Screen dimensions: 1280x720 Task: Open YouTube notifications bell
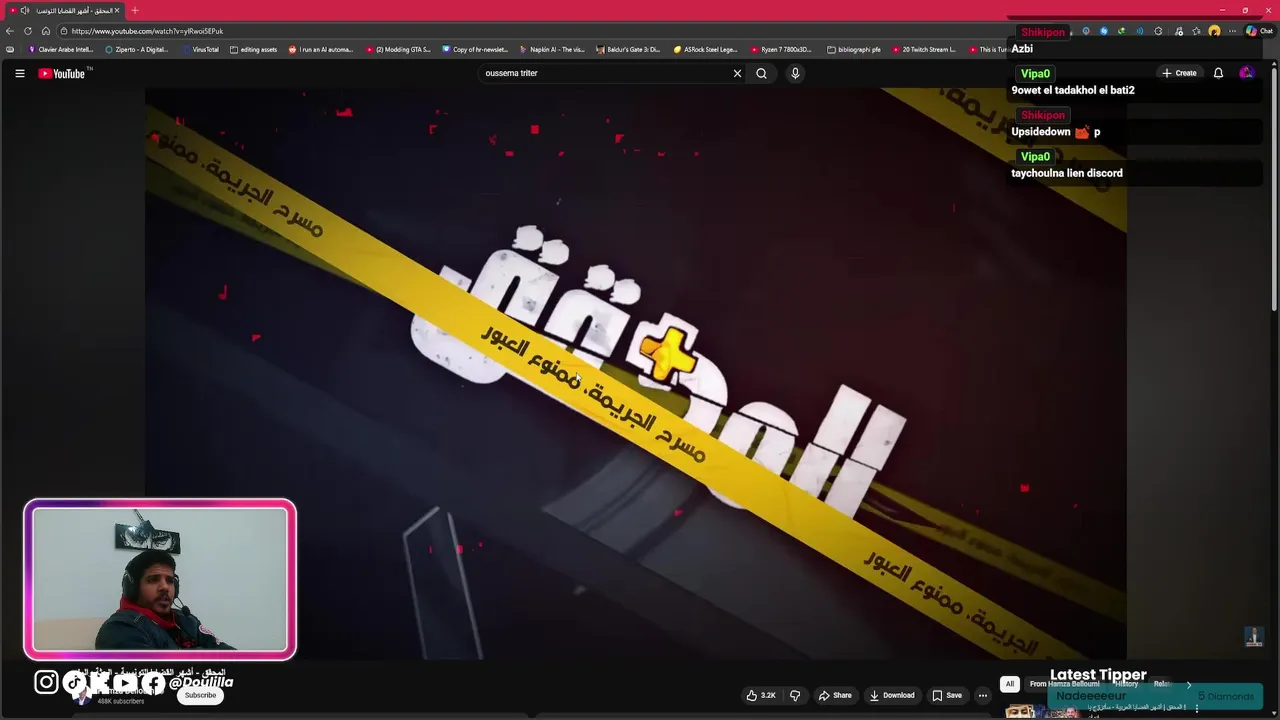1218,73
